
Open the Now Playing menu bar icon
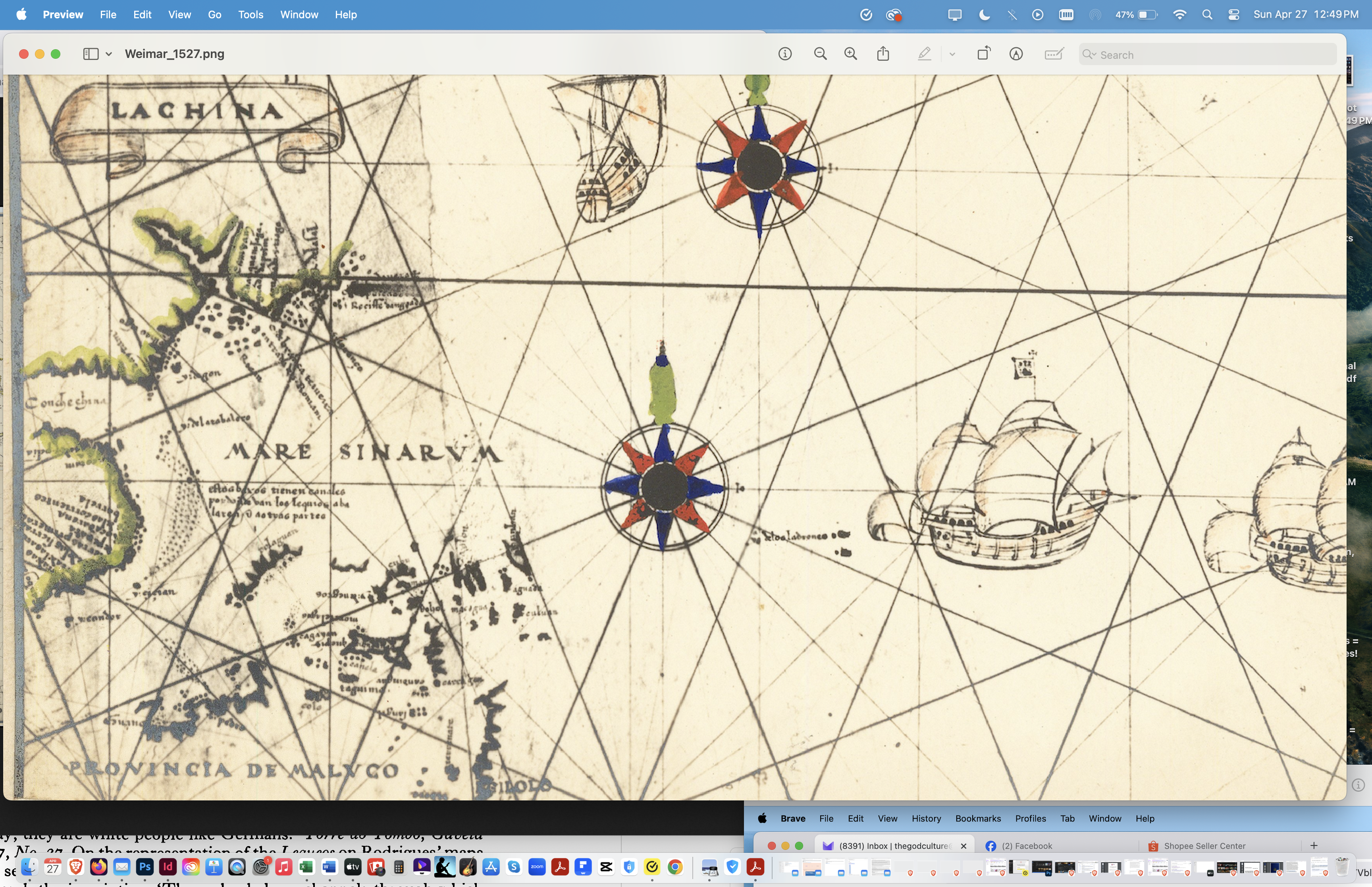[1037, 14]
